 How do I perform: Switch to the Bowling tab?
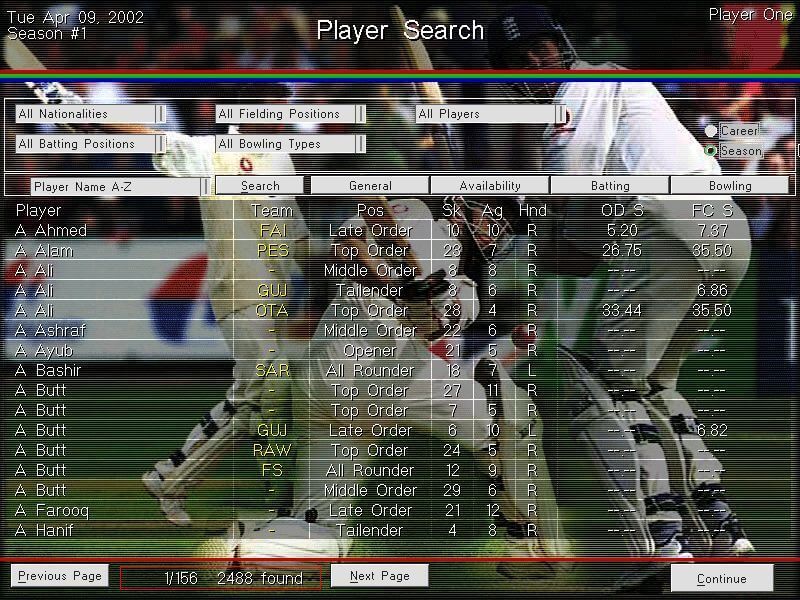[730, 186]
